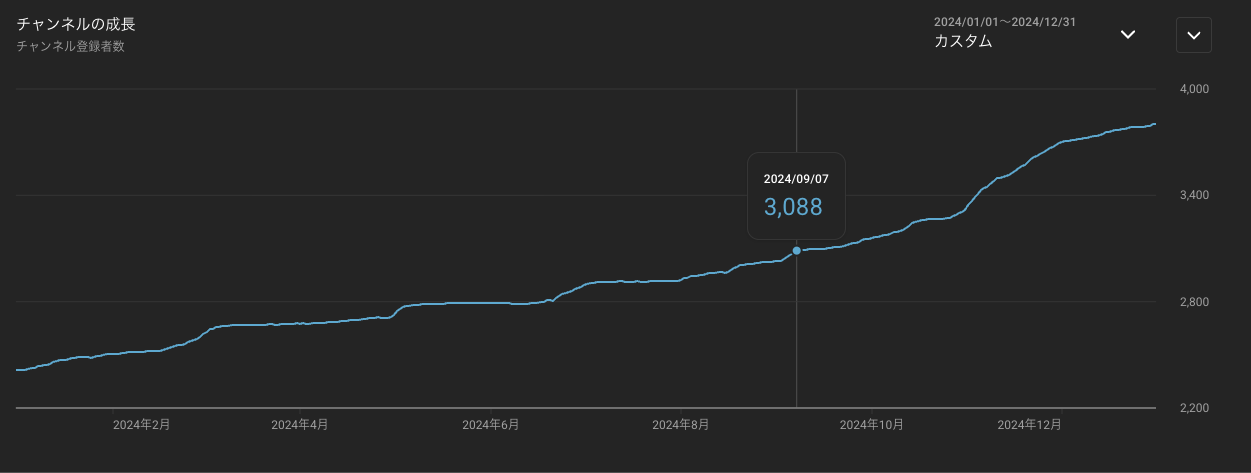
Task: Click the 3,088 value in the tooltip
Action: (793, 207)
